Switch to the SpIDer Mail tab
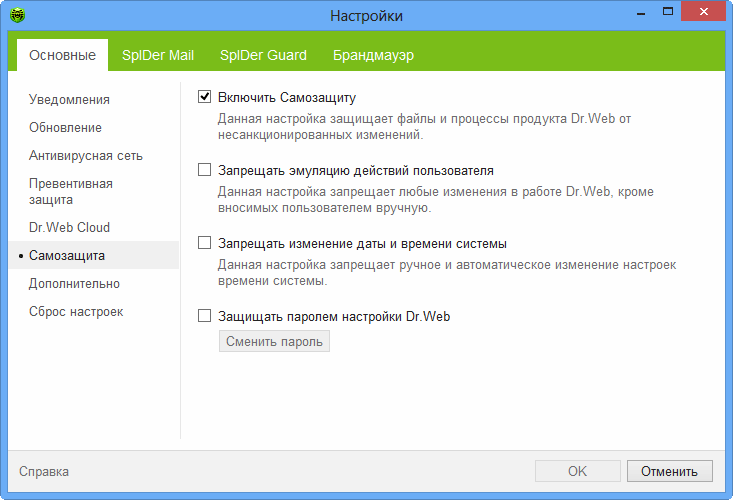The height and width of the screenshot is (500, 733). coord(158,55)
